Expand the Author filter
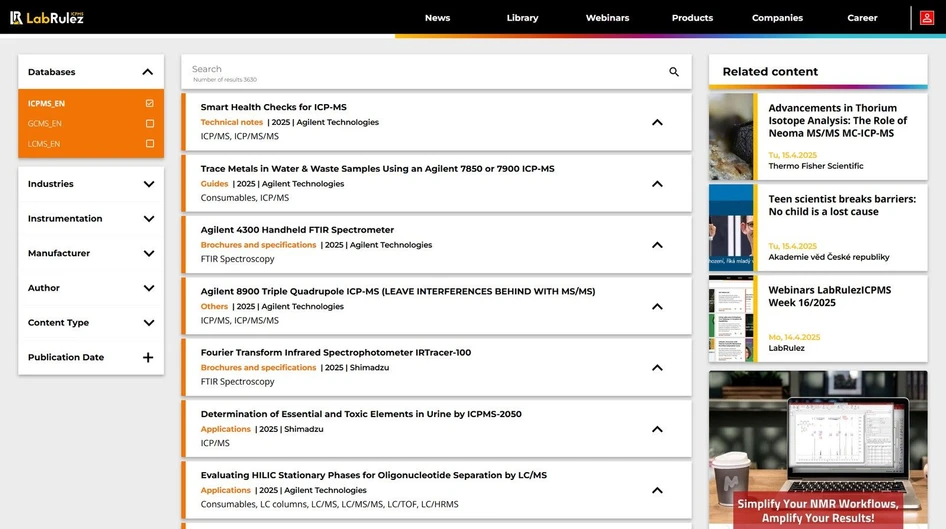The height and width of the screenshot is (529, 946). coord(148,288)
